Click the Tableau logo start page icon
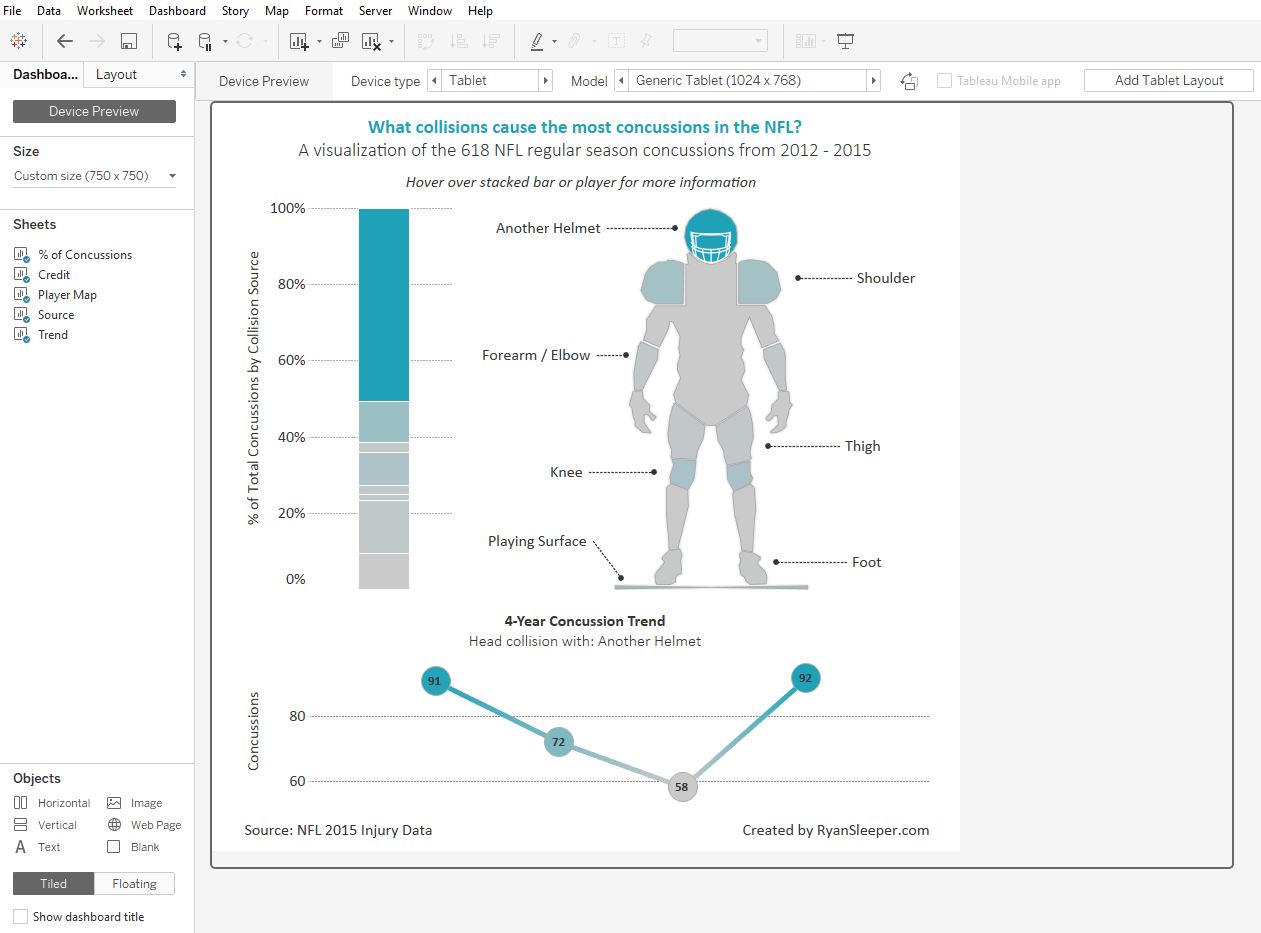 coord(18,41)
